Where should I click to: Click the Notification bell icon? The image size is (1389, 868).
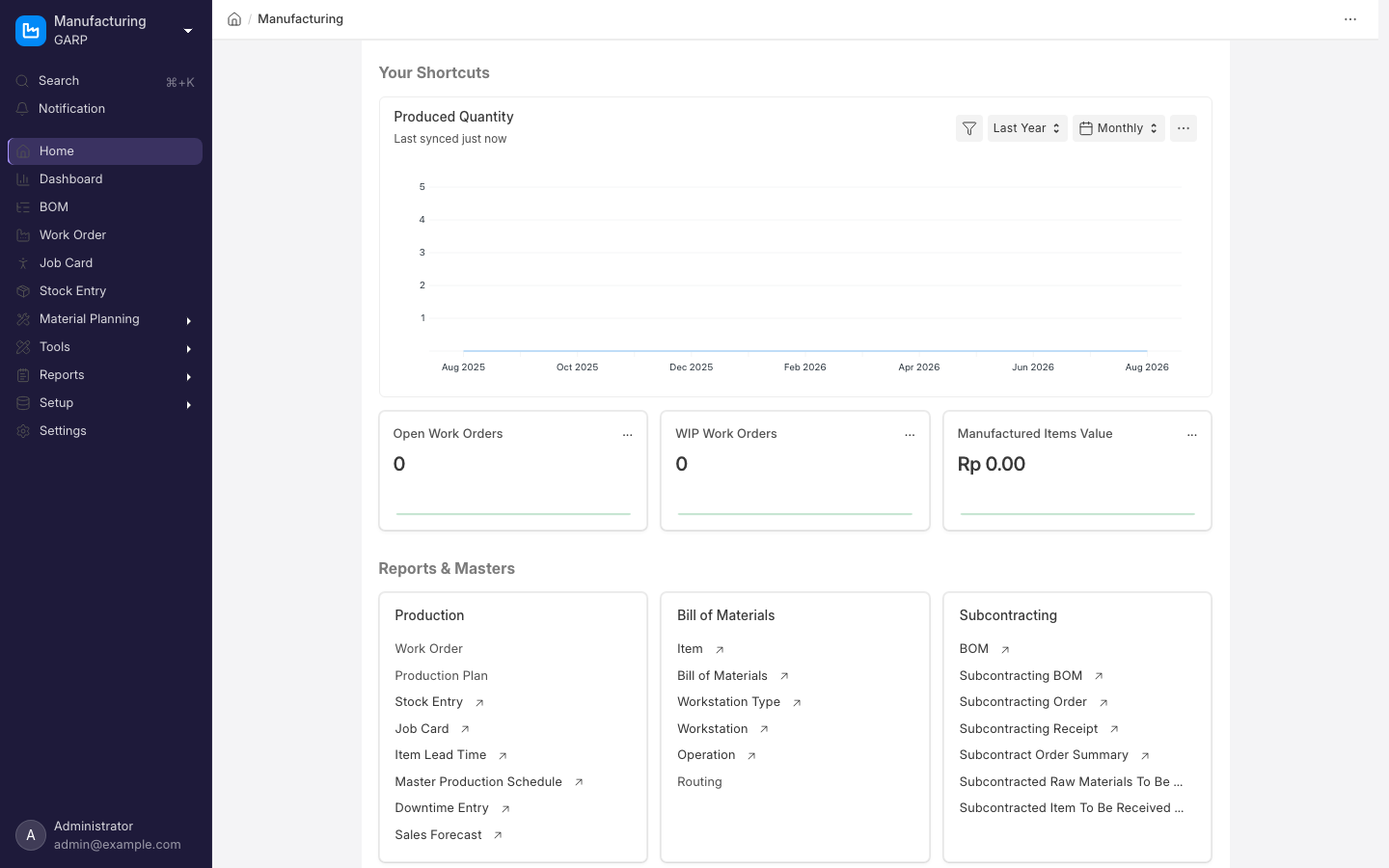coord(22,109)
